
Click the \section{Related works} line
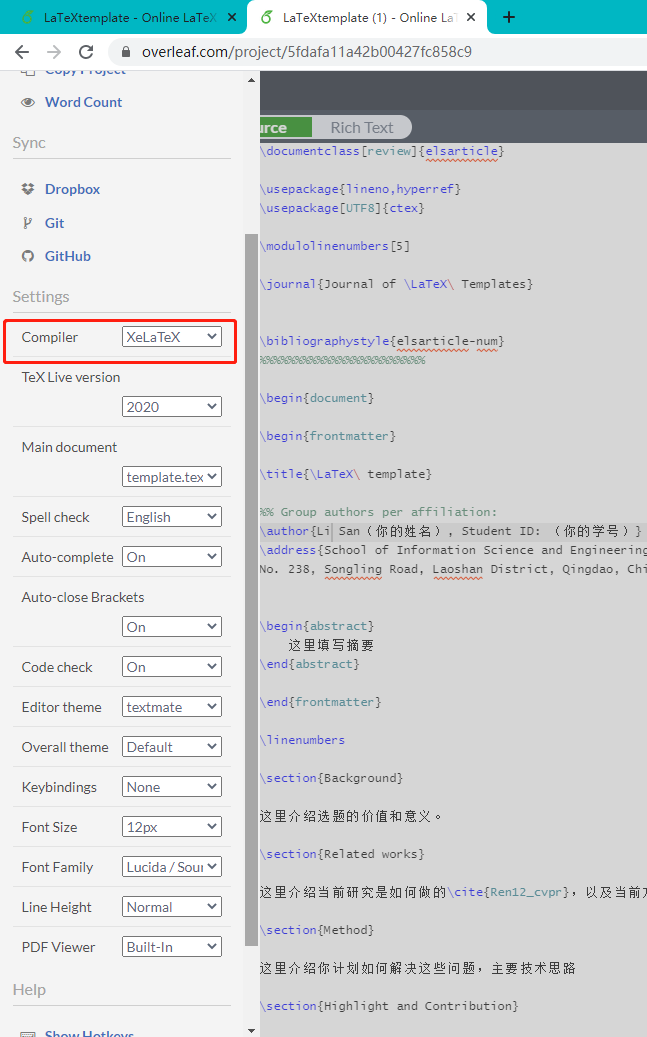tap(342, 854)
